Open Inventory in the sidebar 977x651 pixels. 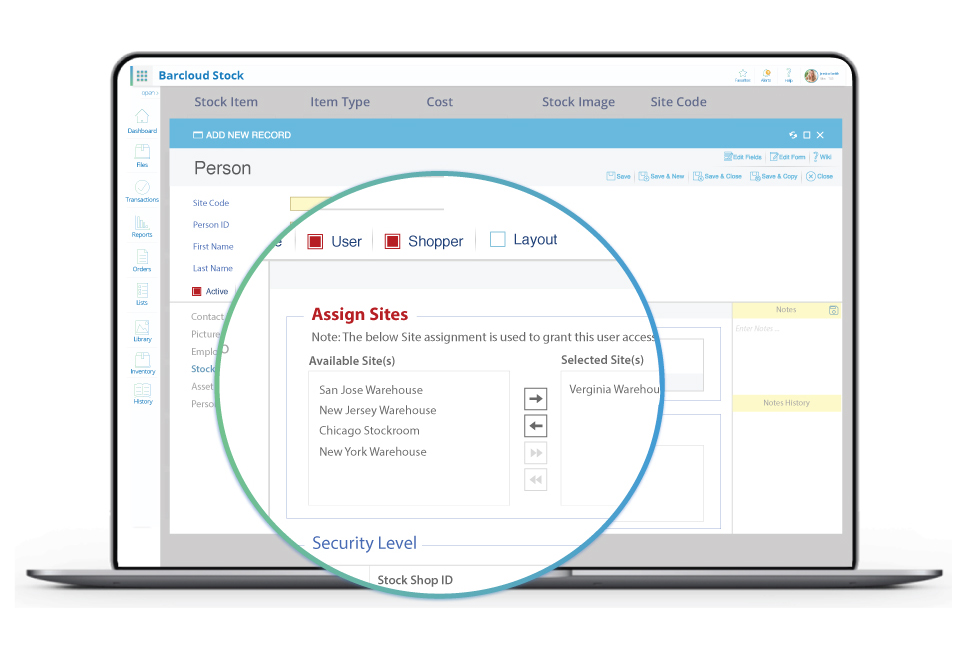[x=143, y=363]
